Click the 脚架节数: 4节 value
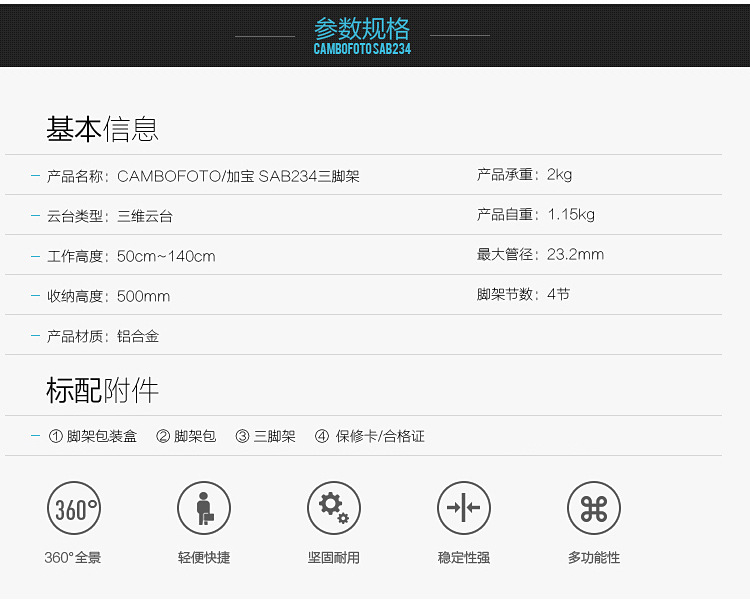The width and height of the screenshot is (750, 600). [x=523, y=294]
